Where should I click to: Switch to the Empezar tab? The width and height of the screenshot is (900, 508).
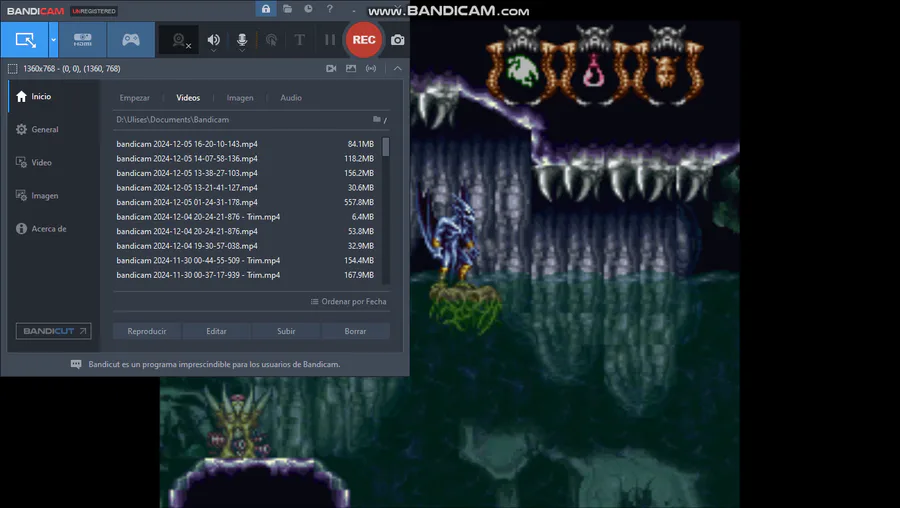(x=134, y=98)
